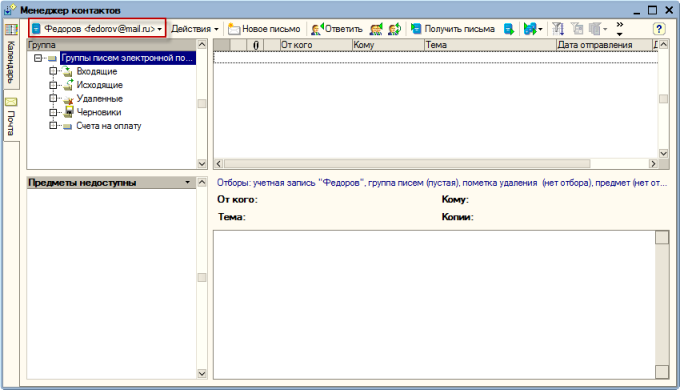The width and height of the screenshot is (680, 390).
Task: Select the Счета на оплату folder
Action: pos(109,126)
